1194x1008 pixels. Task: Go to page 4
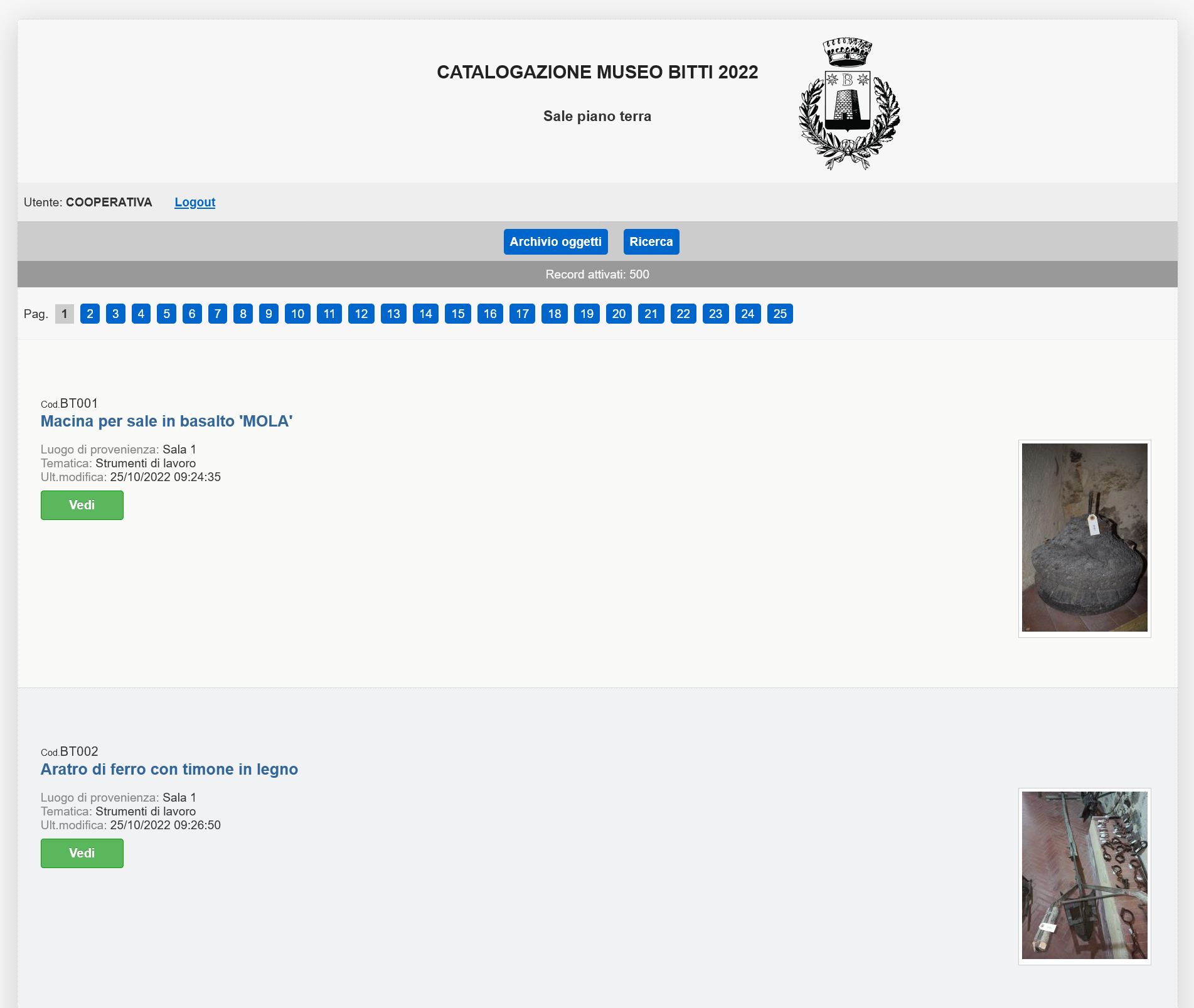point(141,314)
